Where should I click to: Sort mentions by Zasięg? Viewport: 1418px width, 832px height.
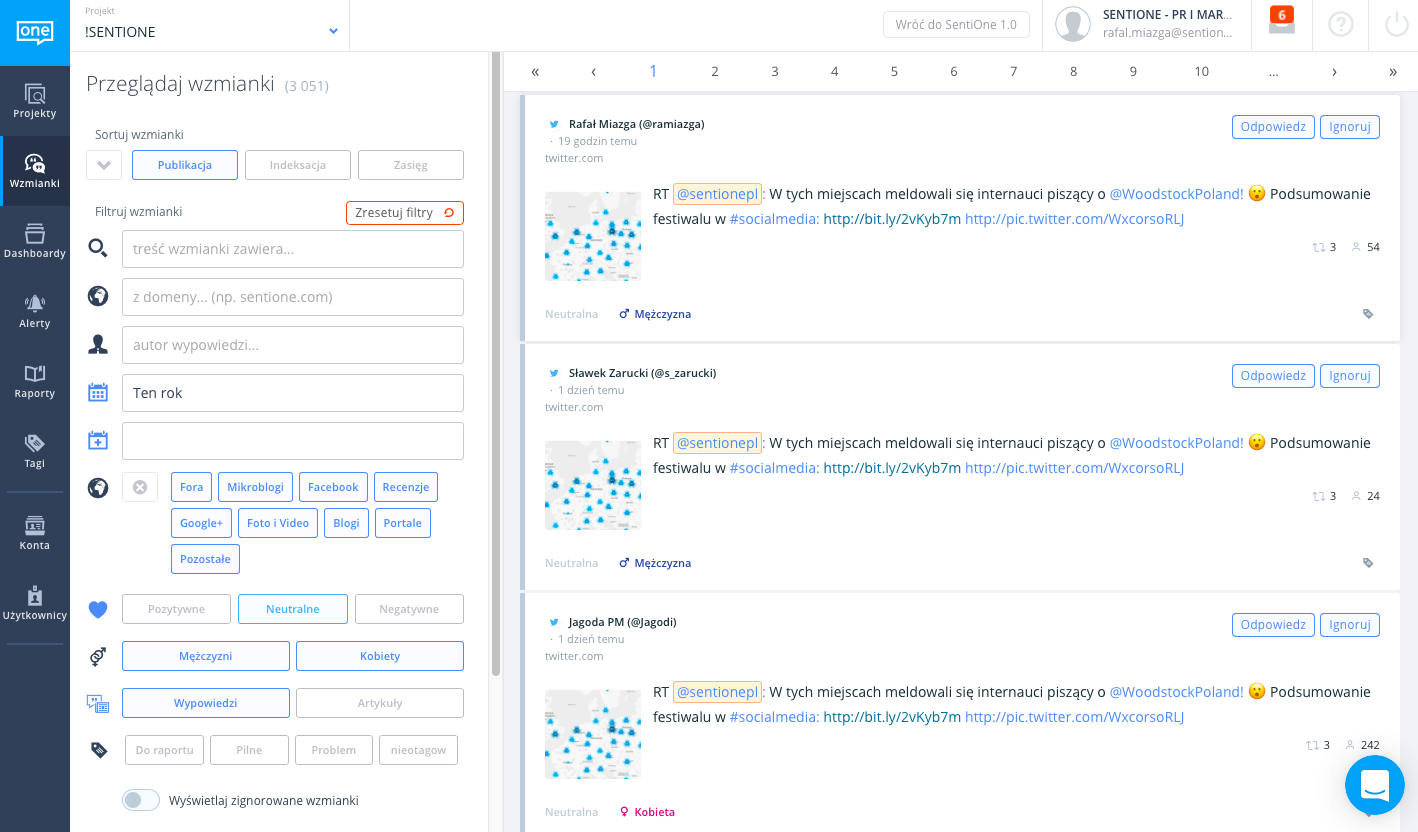coord(410,165)
